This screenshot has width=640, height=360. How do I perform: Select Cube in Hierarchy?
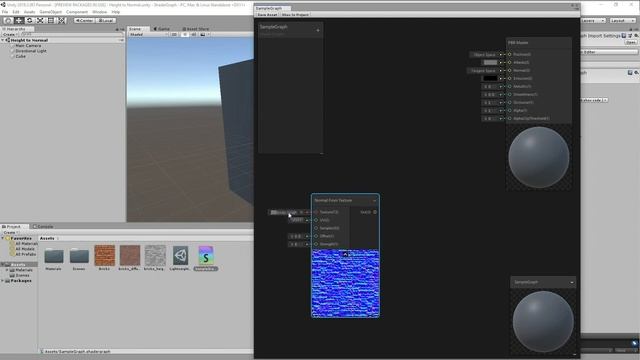coord(20,56)
